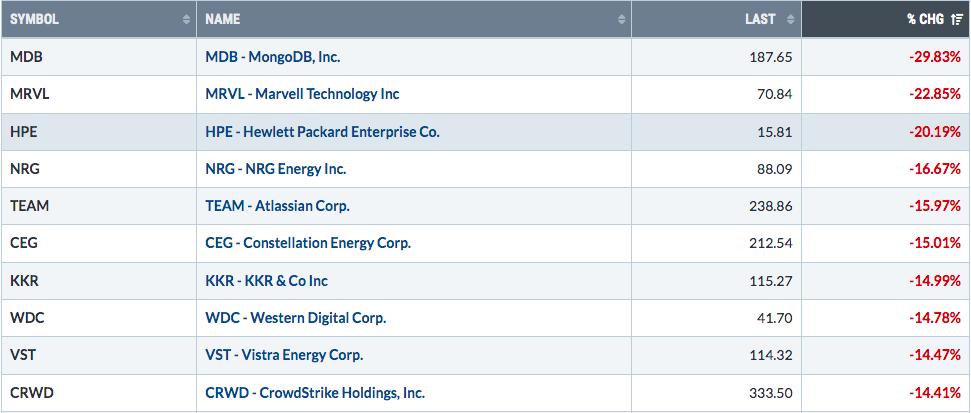Image resolution: width=971 pixels, height=413 pixels.
Task: Open MRVL - Marvell Technology Inc link
Action: coord(302,94)
